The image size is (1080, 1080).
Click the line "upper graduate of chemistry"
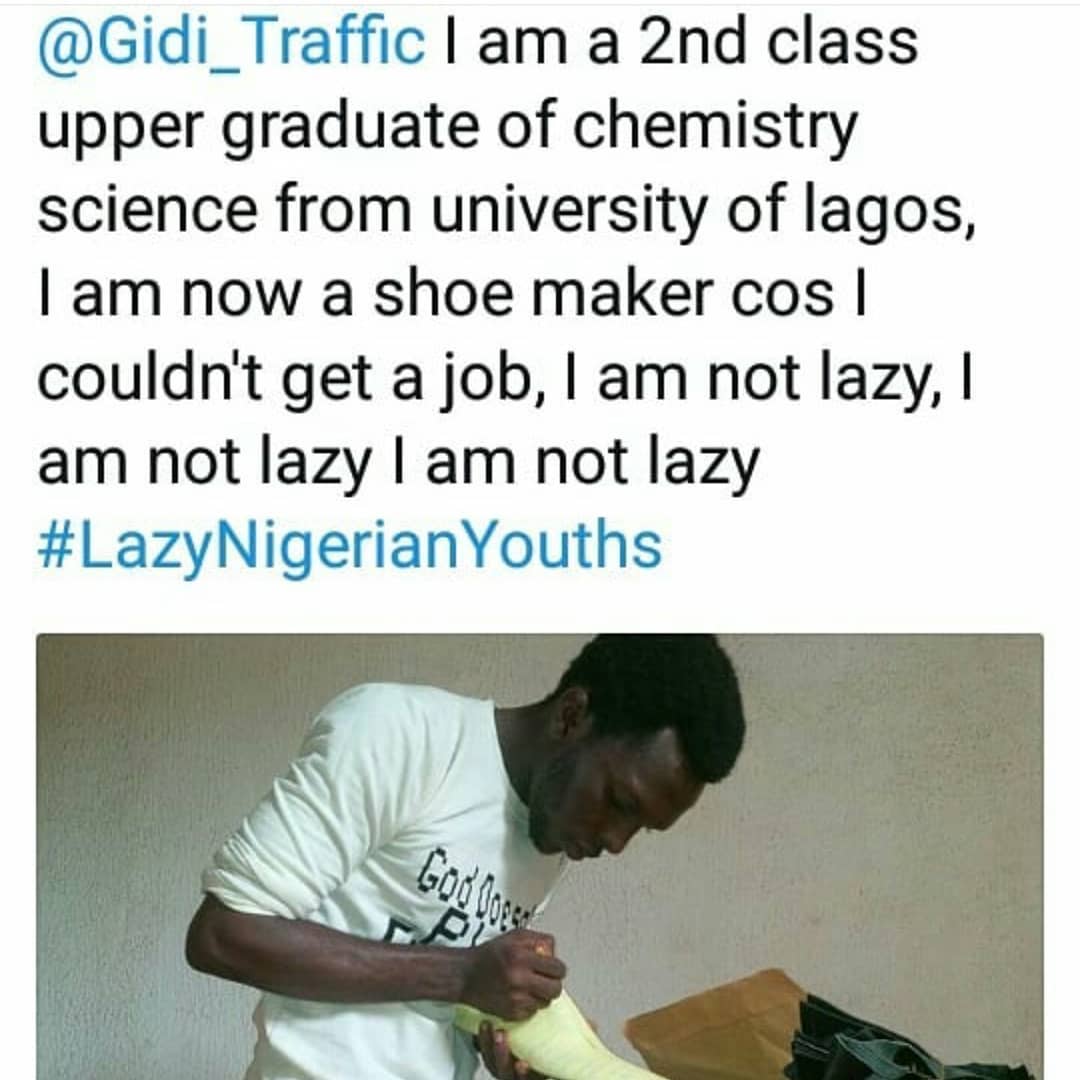tap(447, 130)
